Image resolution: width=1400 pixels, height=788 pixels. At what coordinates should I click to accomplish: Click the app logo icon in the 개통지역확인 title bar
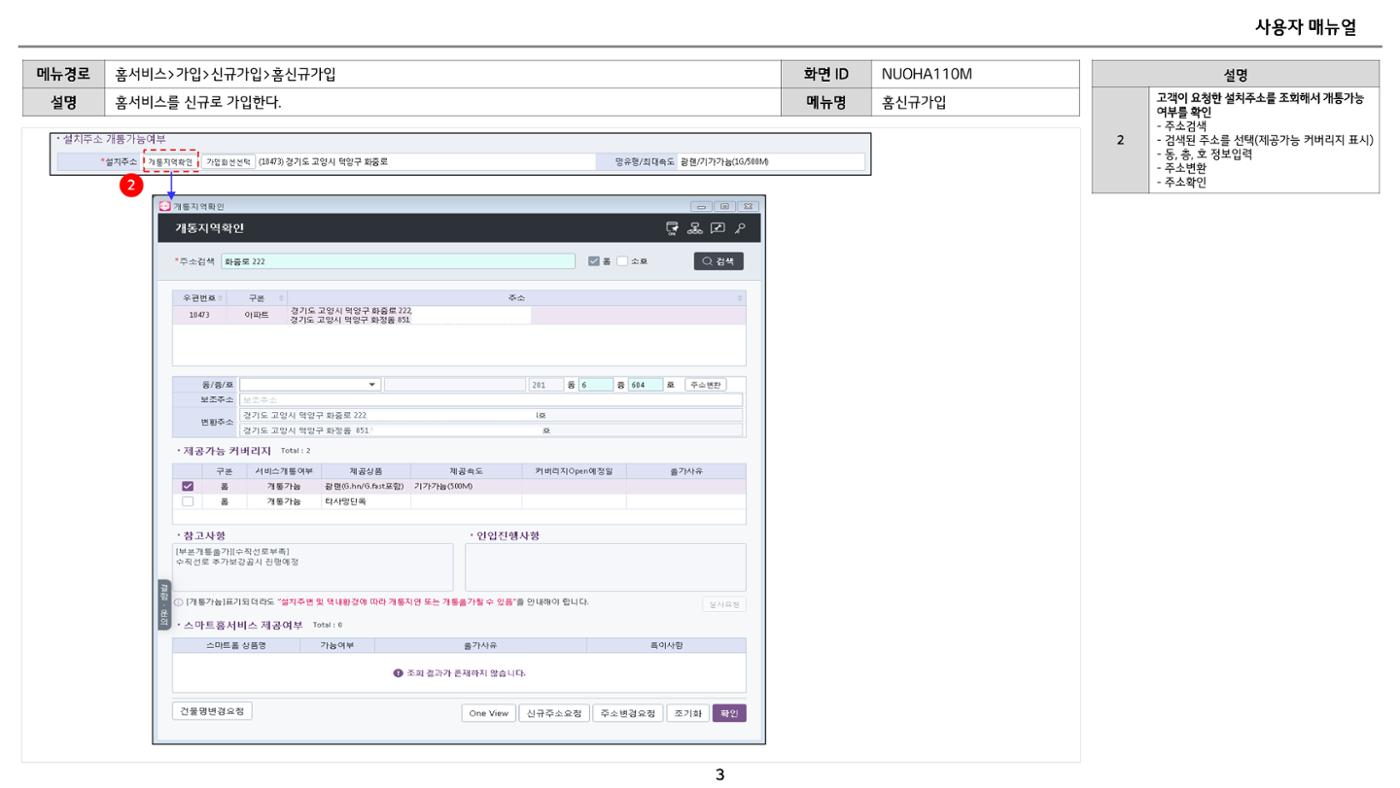tap(166, 206)
